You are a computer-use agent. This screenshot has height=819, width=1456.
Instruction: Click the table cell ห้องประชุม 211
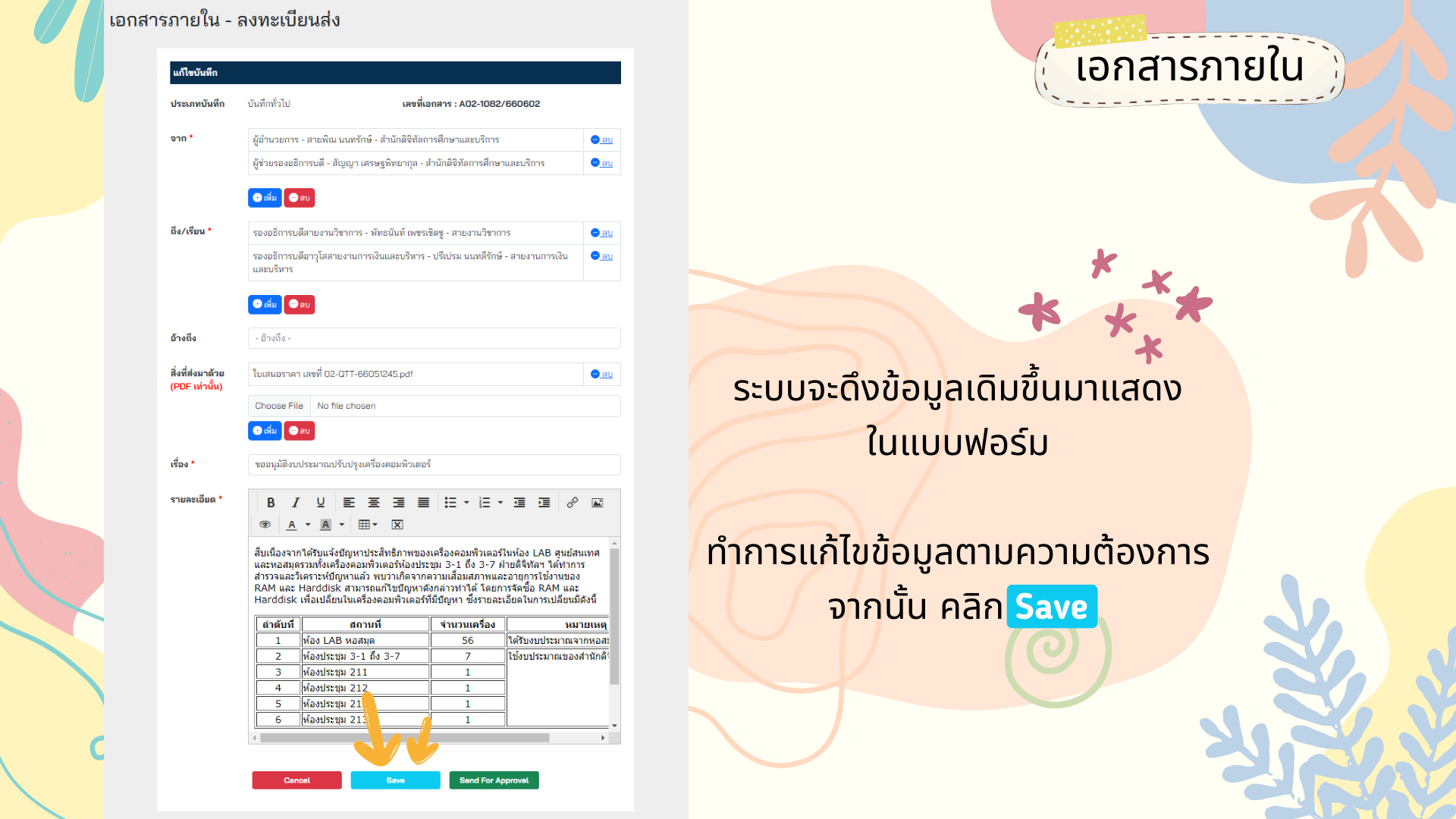365,673
